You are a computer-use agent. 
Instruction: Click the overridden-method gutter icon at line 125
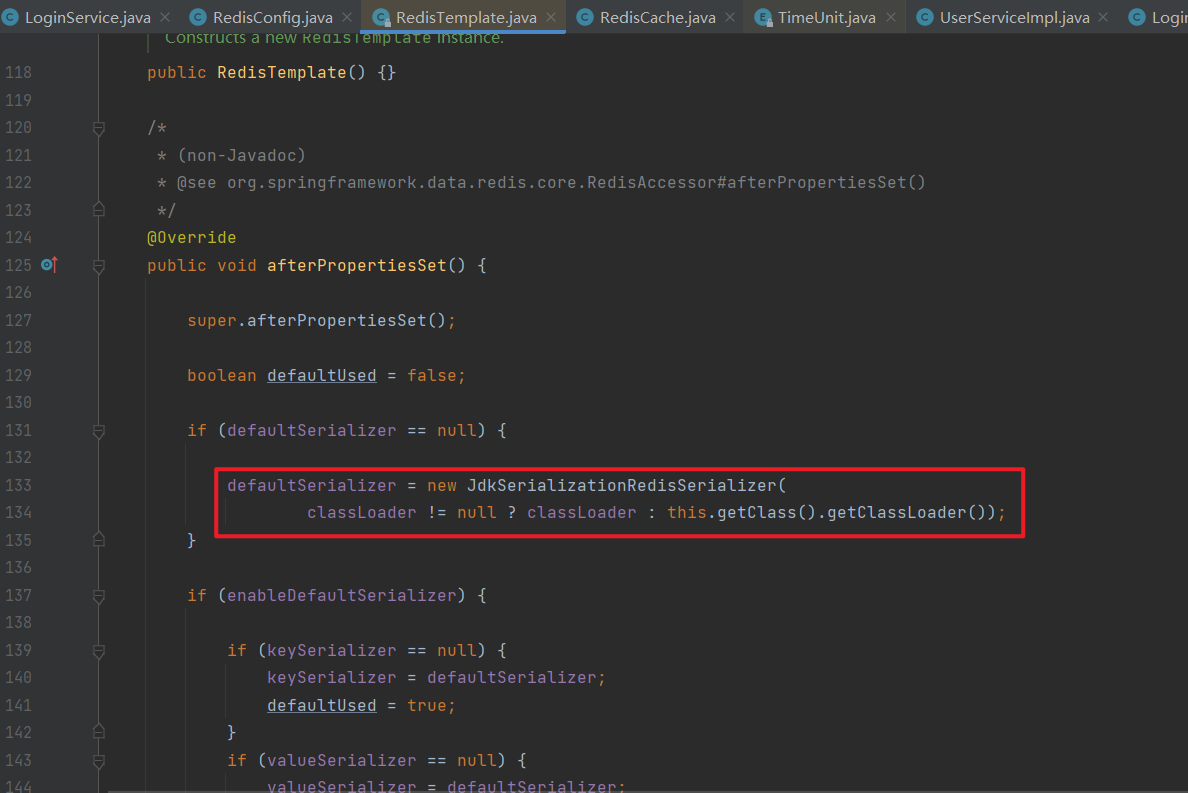pyautogui.click(x=49, y=265)
